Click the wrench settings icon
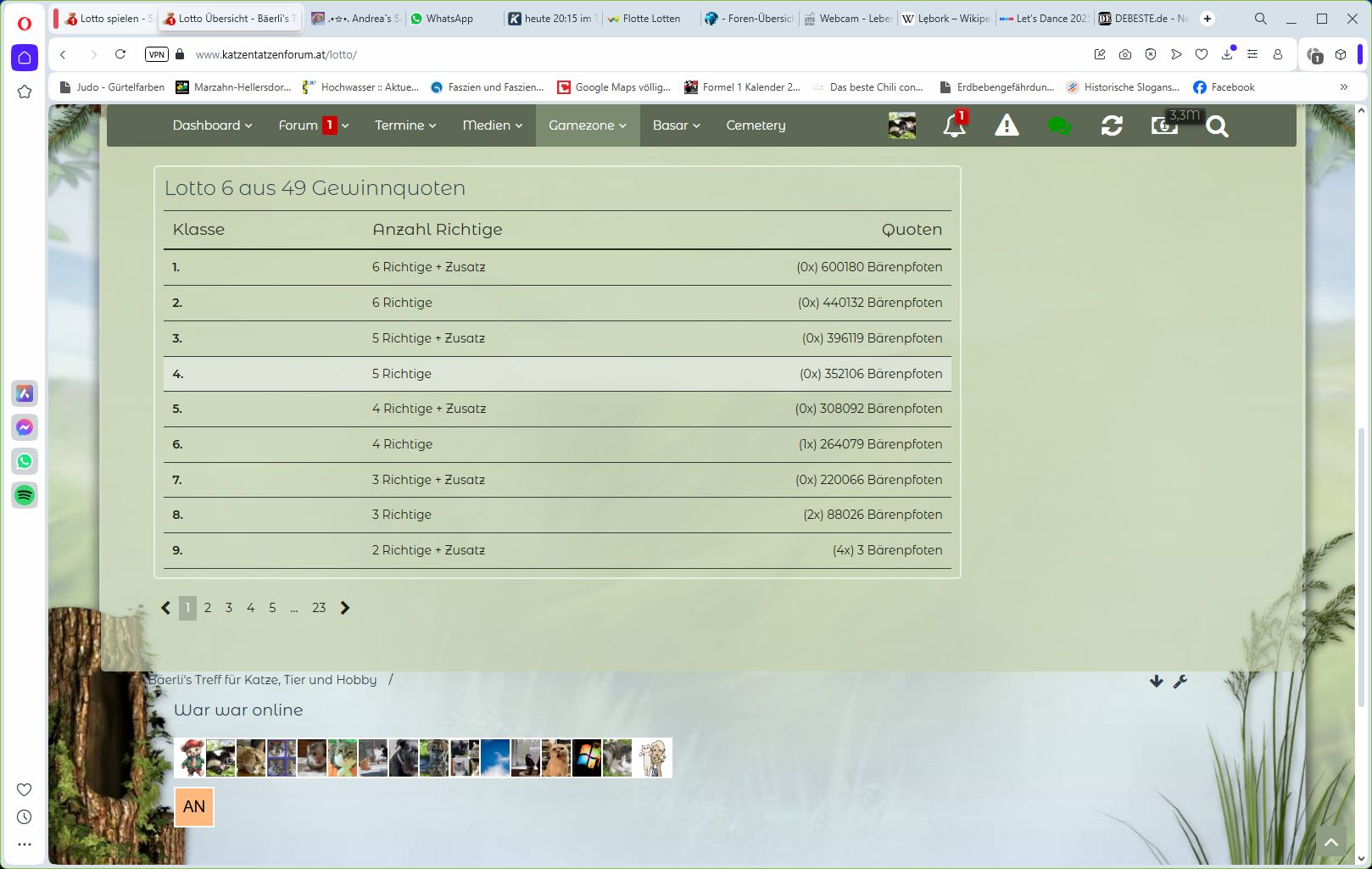 pos(1180,682)
